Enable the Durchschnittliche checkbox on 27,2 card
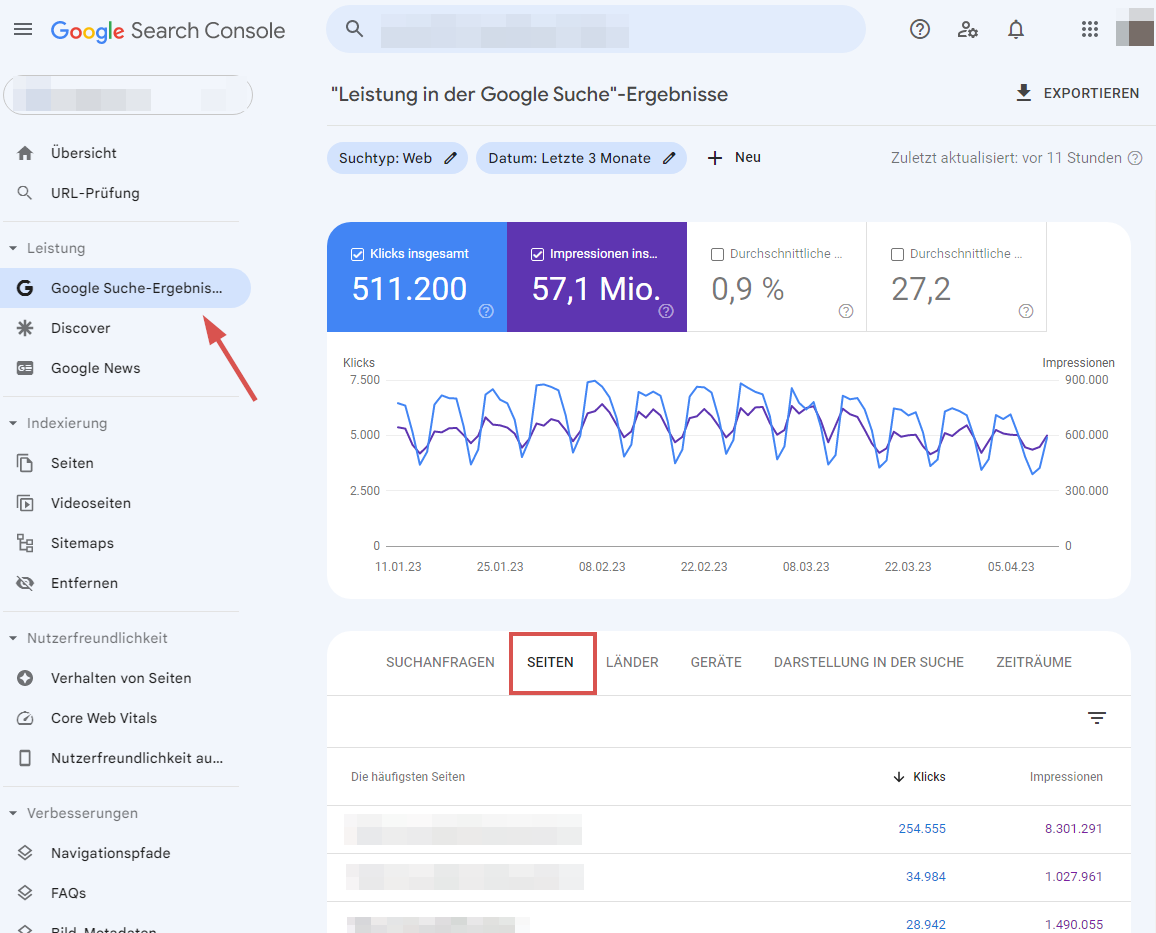The image size is (1156, 933). coord(897,254)
